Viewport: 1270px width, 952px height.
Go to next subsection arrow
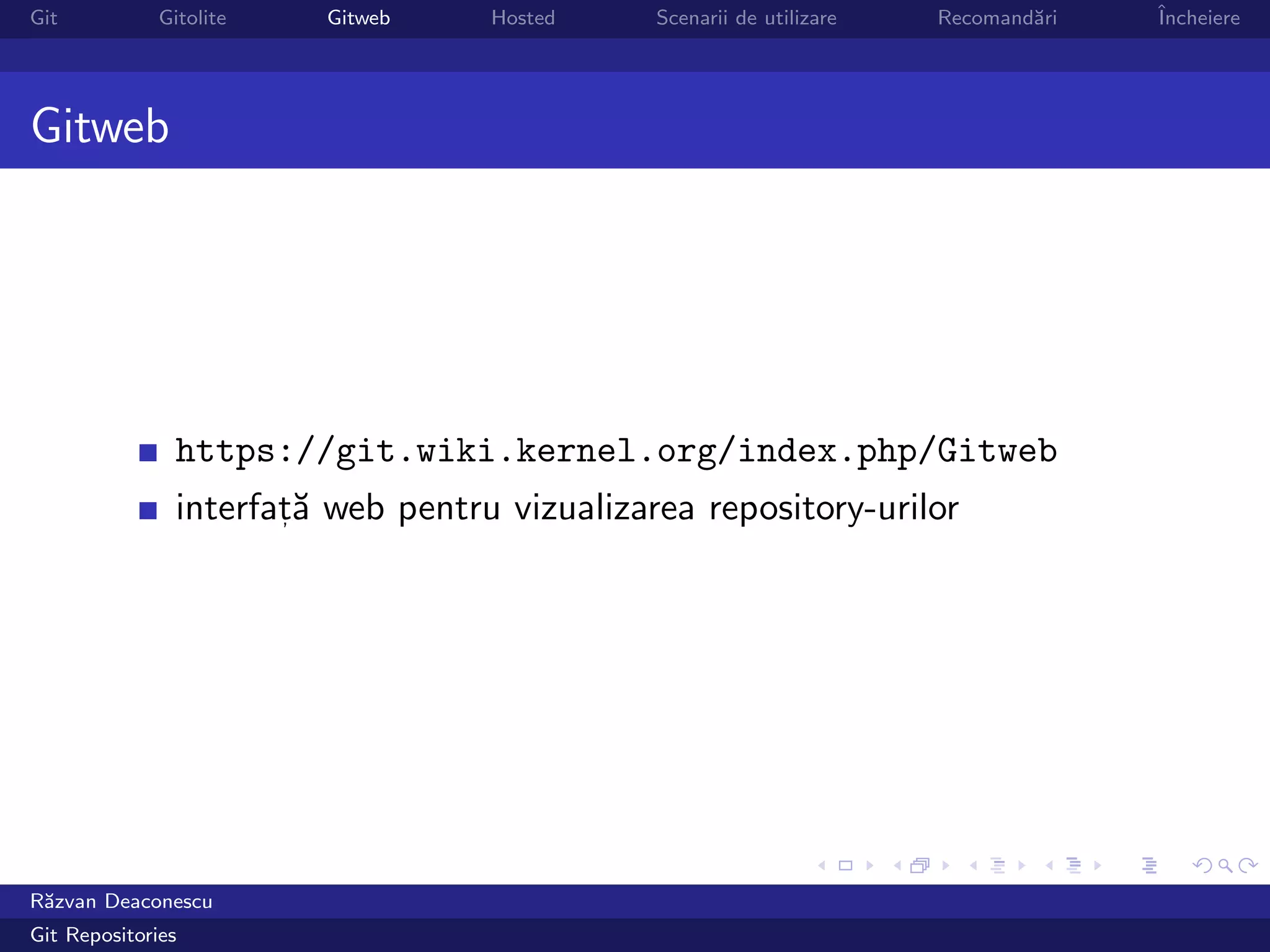click(1021, 865)
